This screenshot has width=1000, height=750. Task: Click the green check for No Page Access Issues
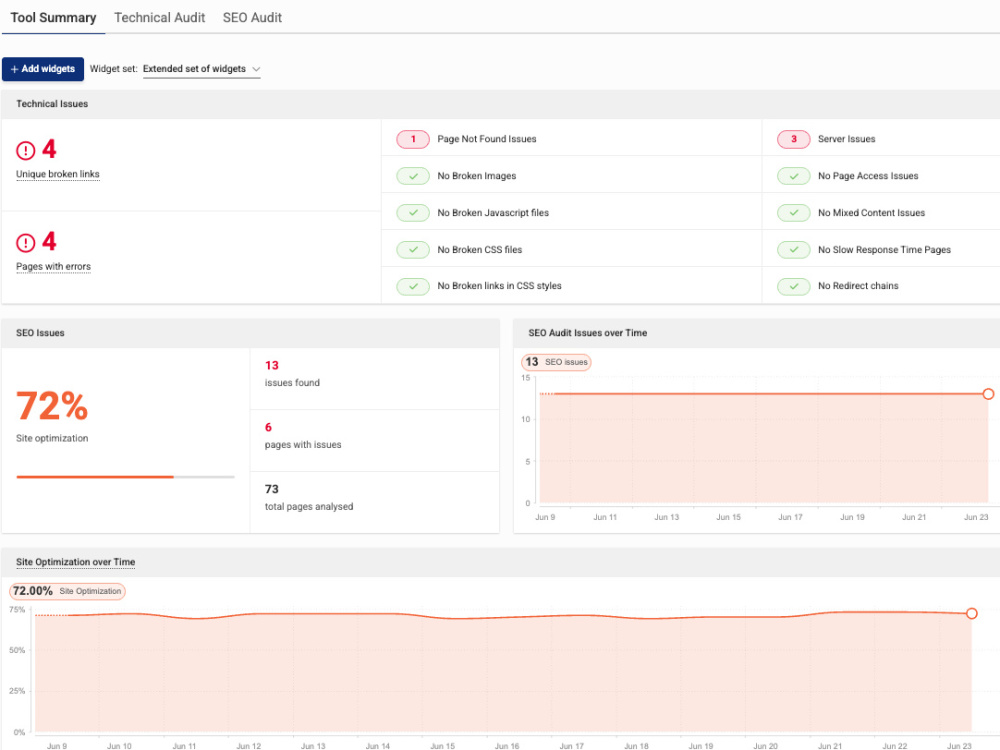(x=793, y=176)
